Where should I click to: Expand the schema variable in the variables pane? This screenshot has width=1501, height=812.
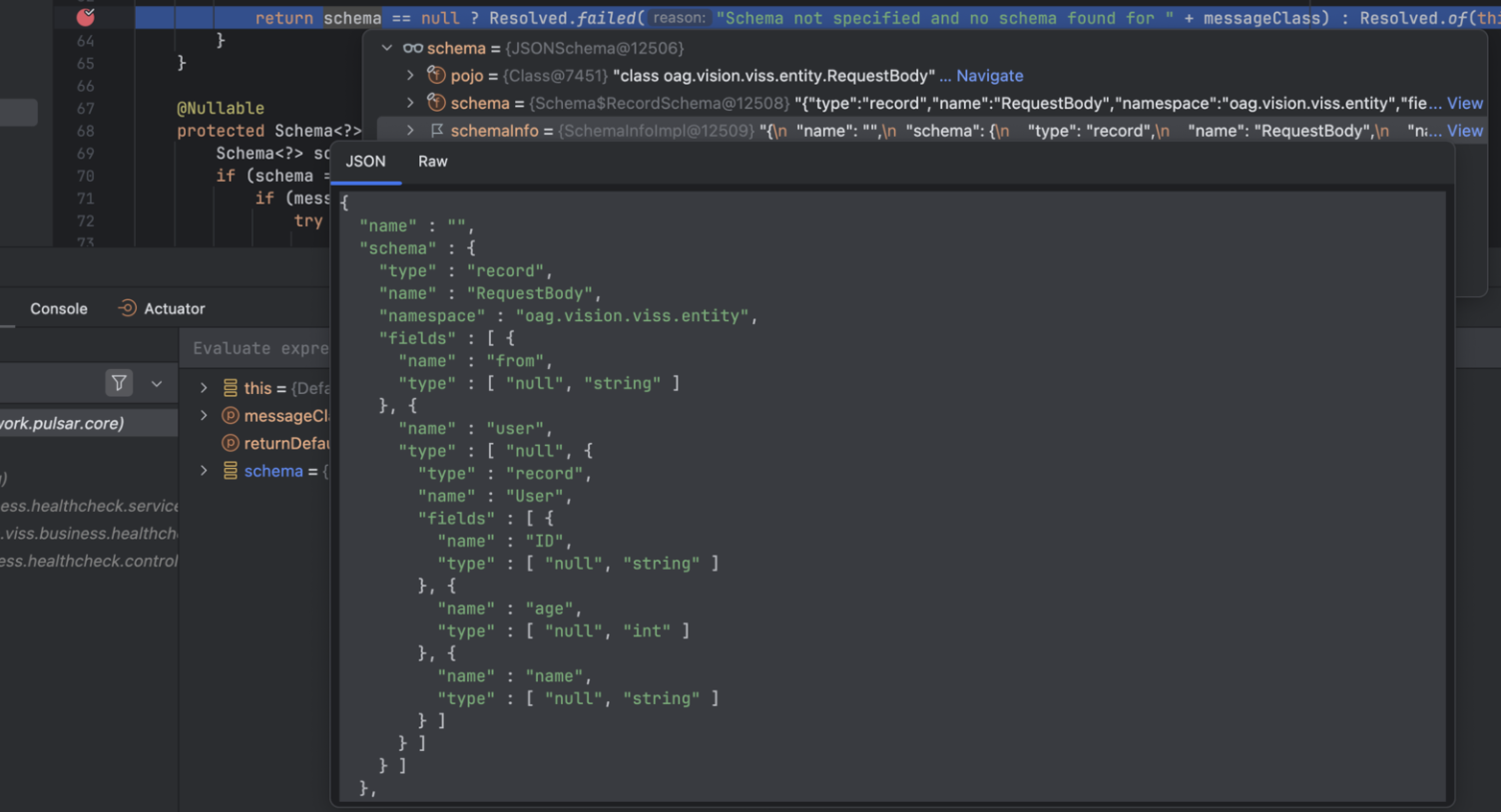coord(204,471)
